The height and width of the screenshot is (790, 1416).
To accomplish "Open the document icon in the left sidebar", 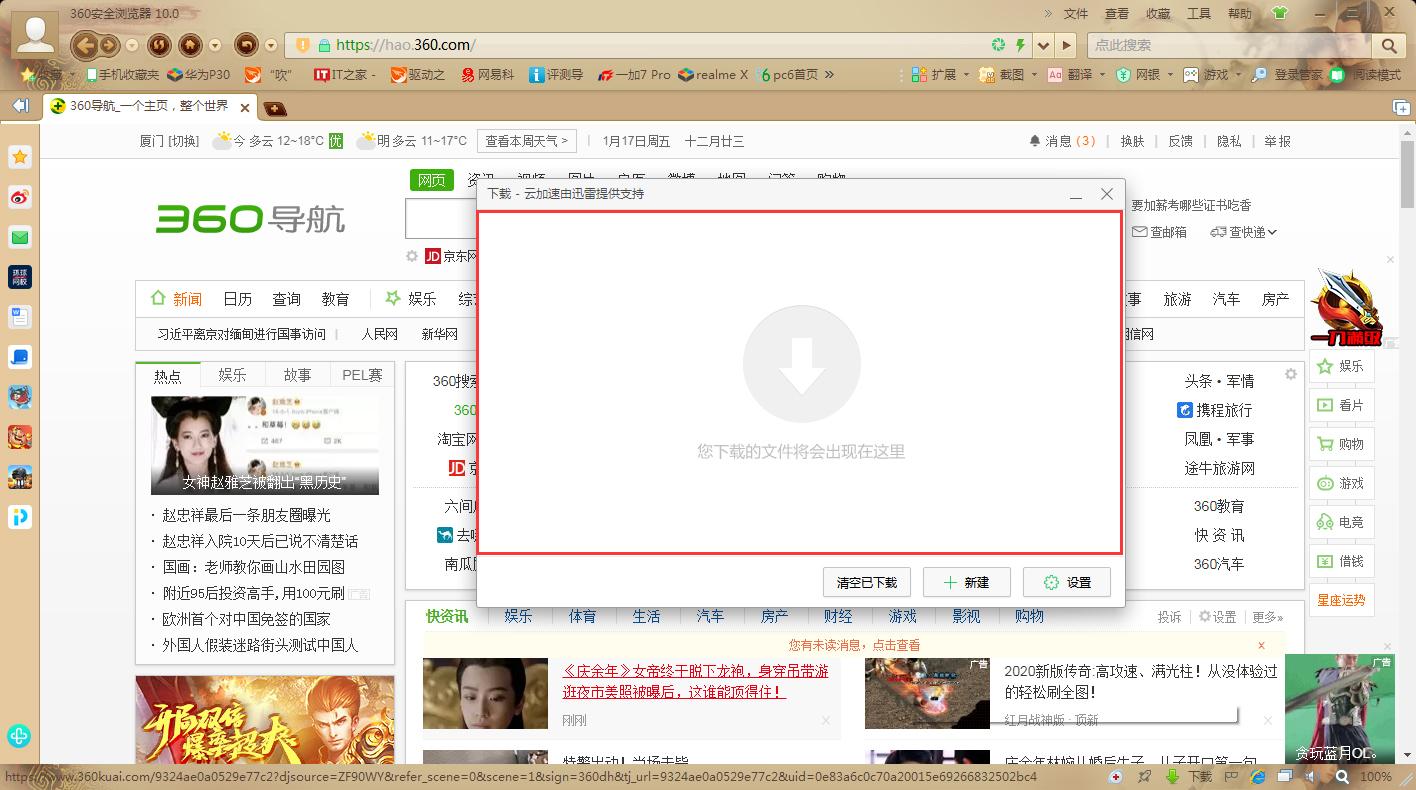I will click(x=20, y=317).
